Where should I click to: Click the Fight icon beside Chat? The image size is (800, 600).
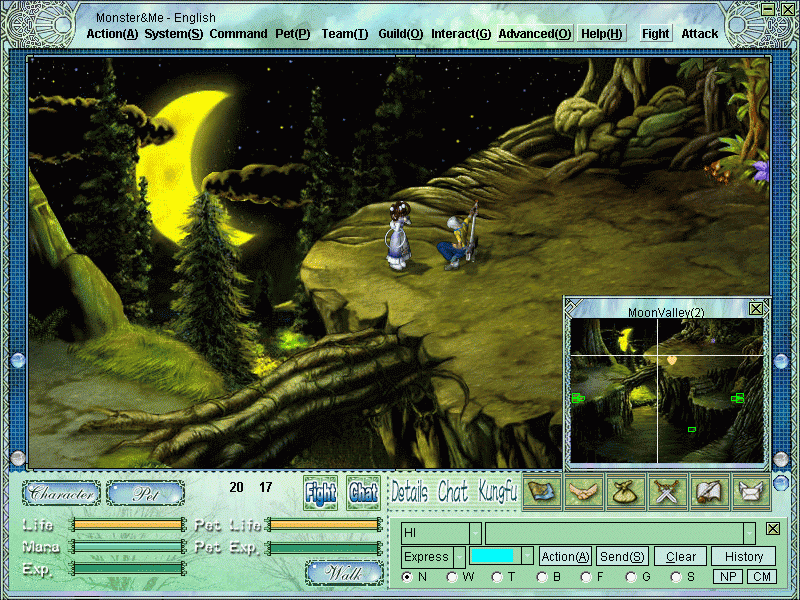pos(320,493)
